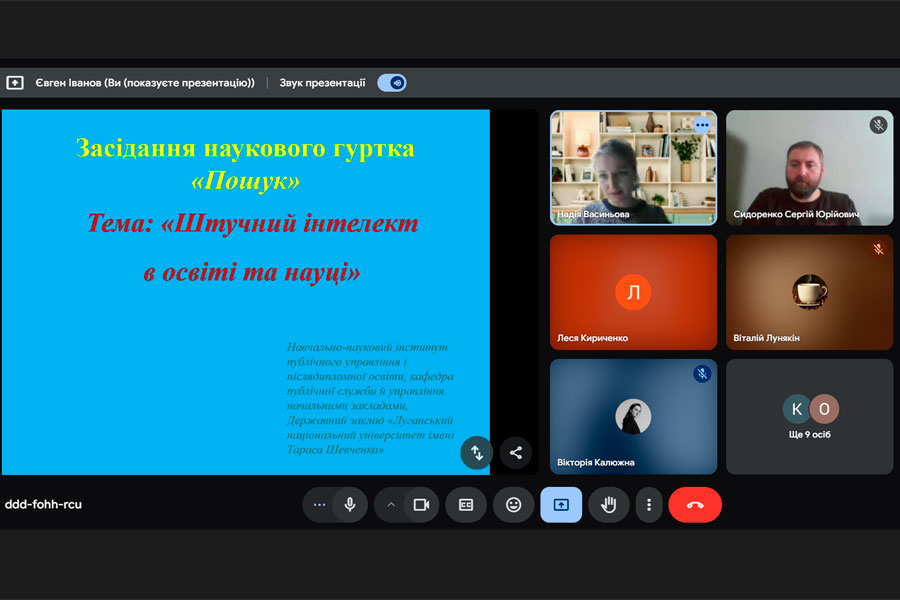Click the 'Звук презентації' label

323,83
